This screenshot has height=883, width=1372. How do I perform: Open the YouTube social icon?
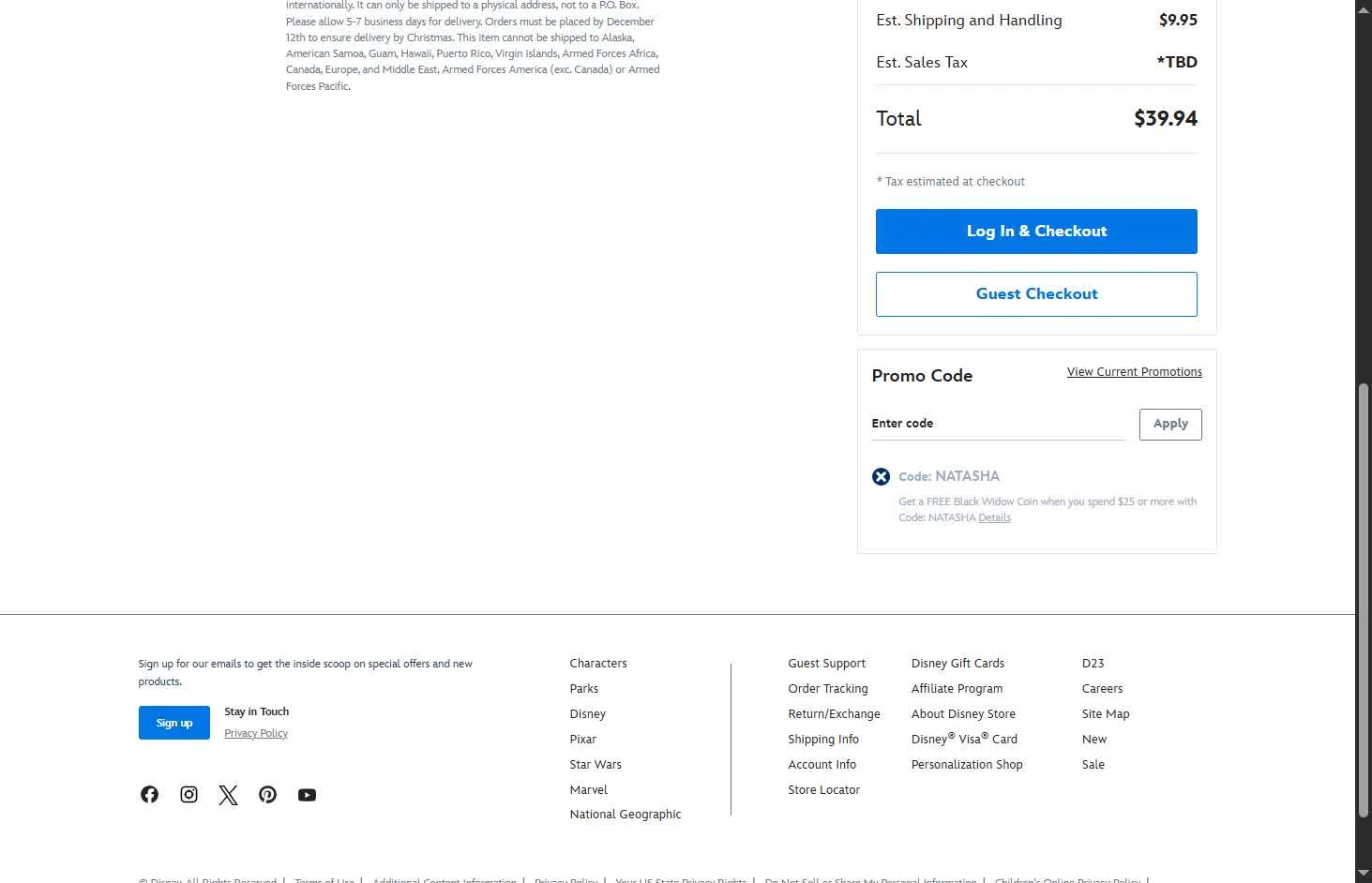click(x=307, y=795)
